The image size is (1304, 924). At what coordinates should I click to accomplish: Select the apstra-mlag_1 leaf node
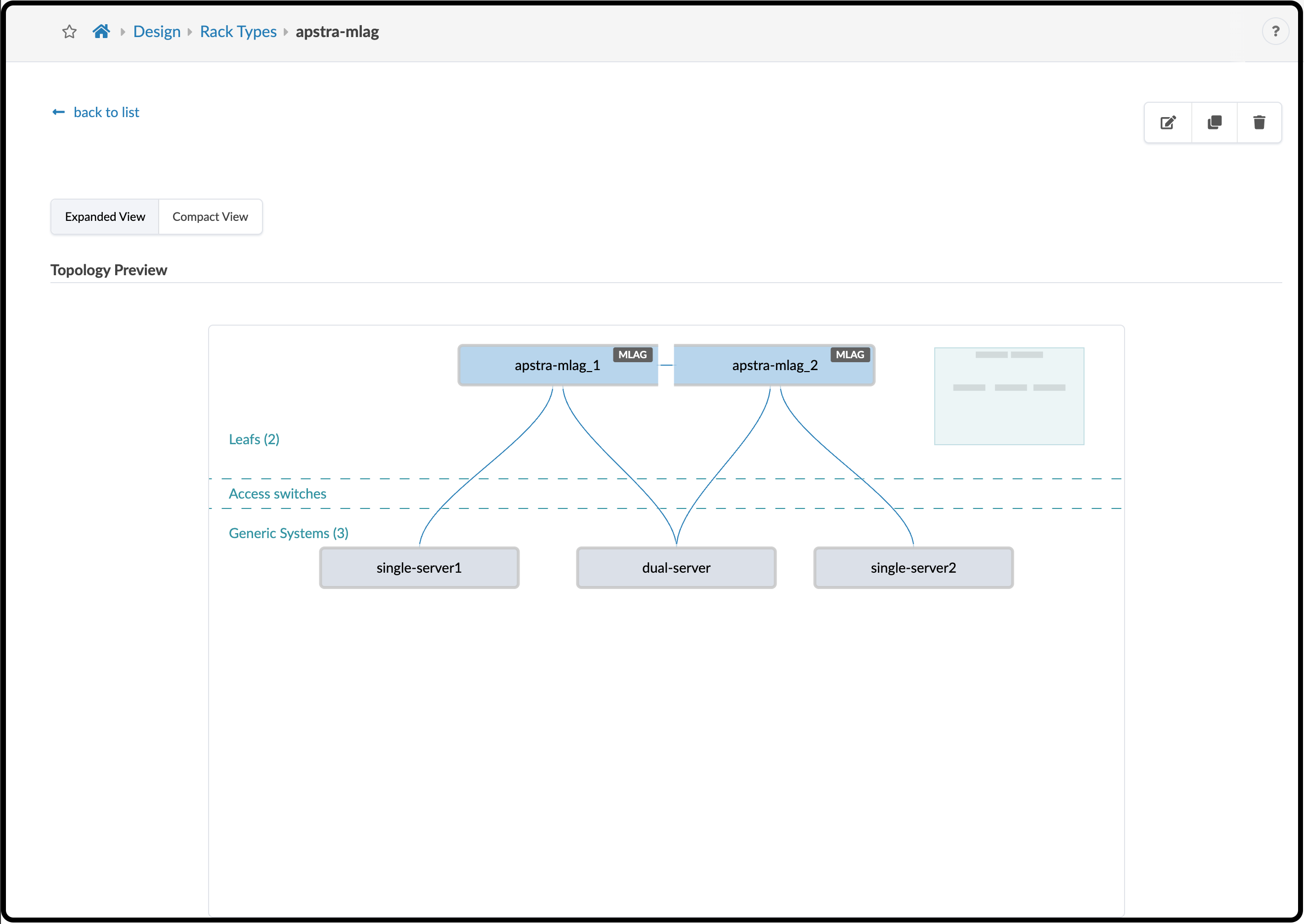[559, 365]
